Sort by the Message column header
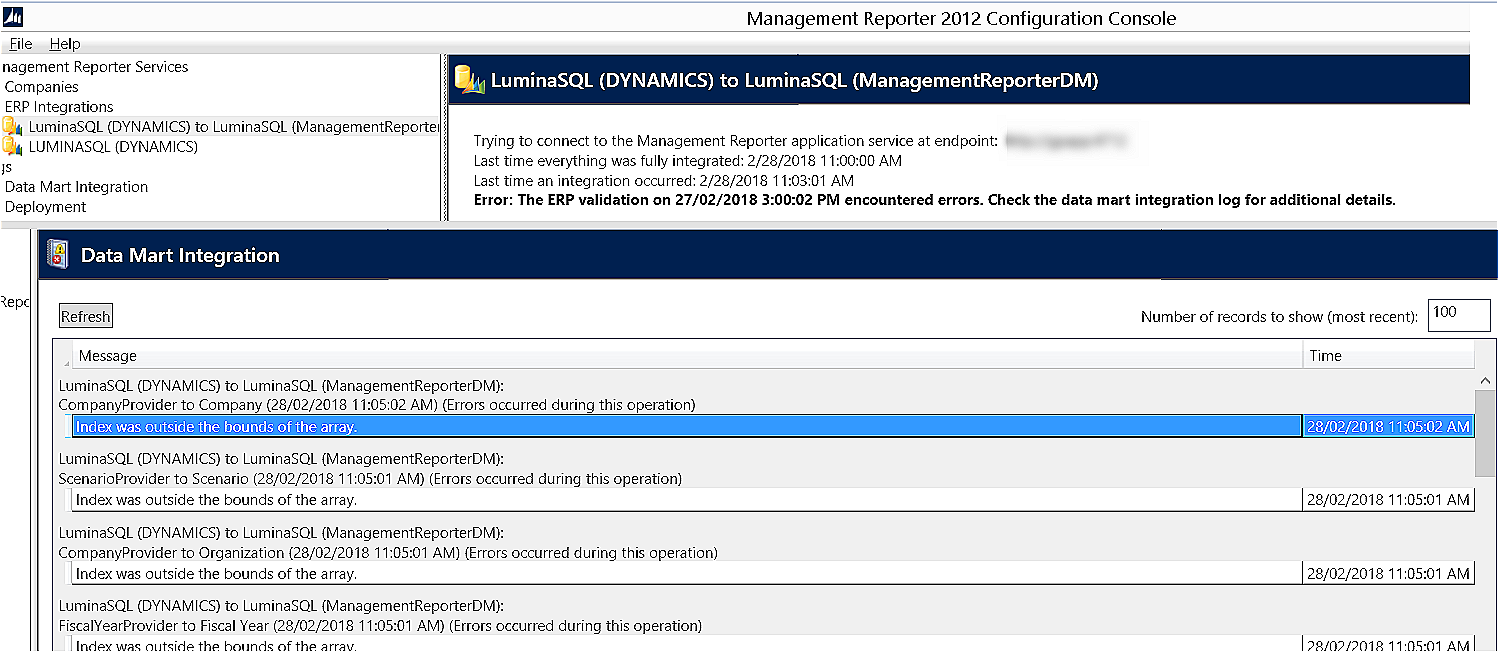The height and width of the screenshot is (661, 1498). point(688,356)
